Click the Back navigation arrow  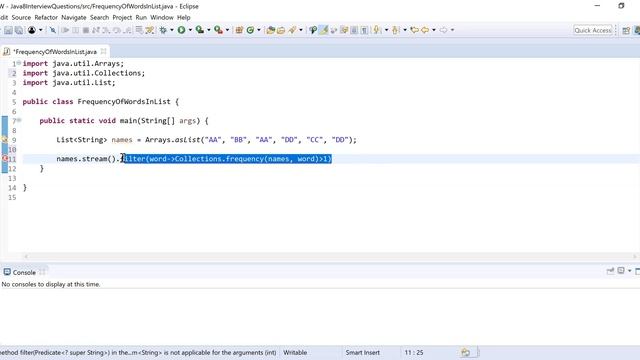point(425,30)
